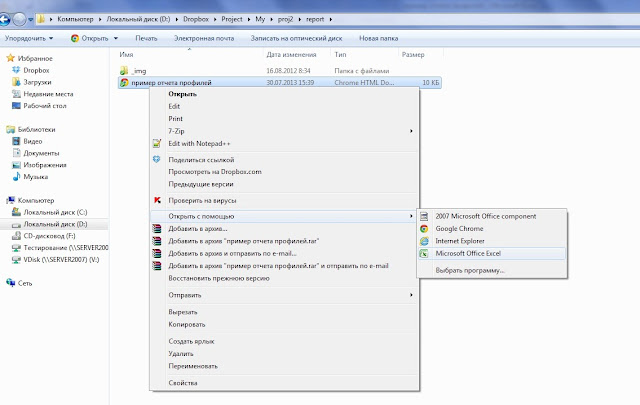Click the Электронная почта toolbar button
This screenshot has width=640, height=405.
tap(204, 38)
